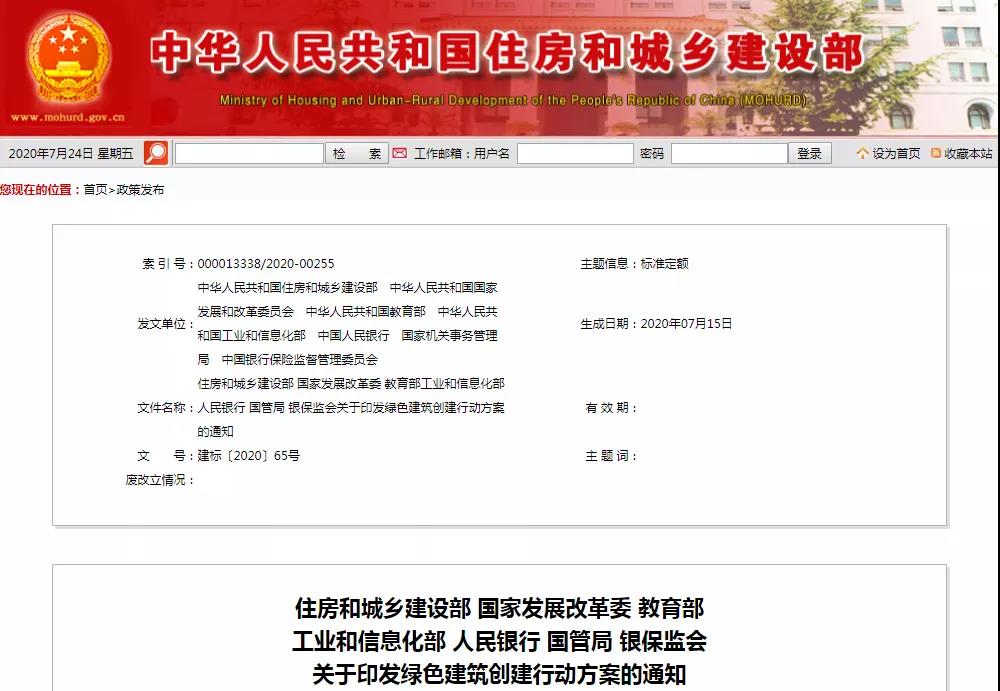Focus the search keyword input field

tap(249, 153)
